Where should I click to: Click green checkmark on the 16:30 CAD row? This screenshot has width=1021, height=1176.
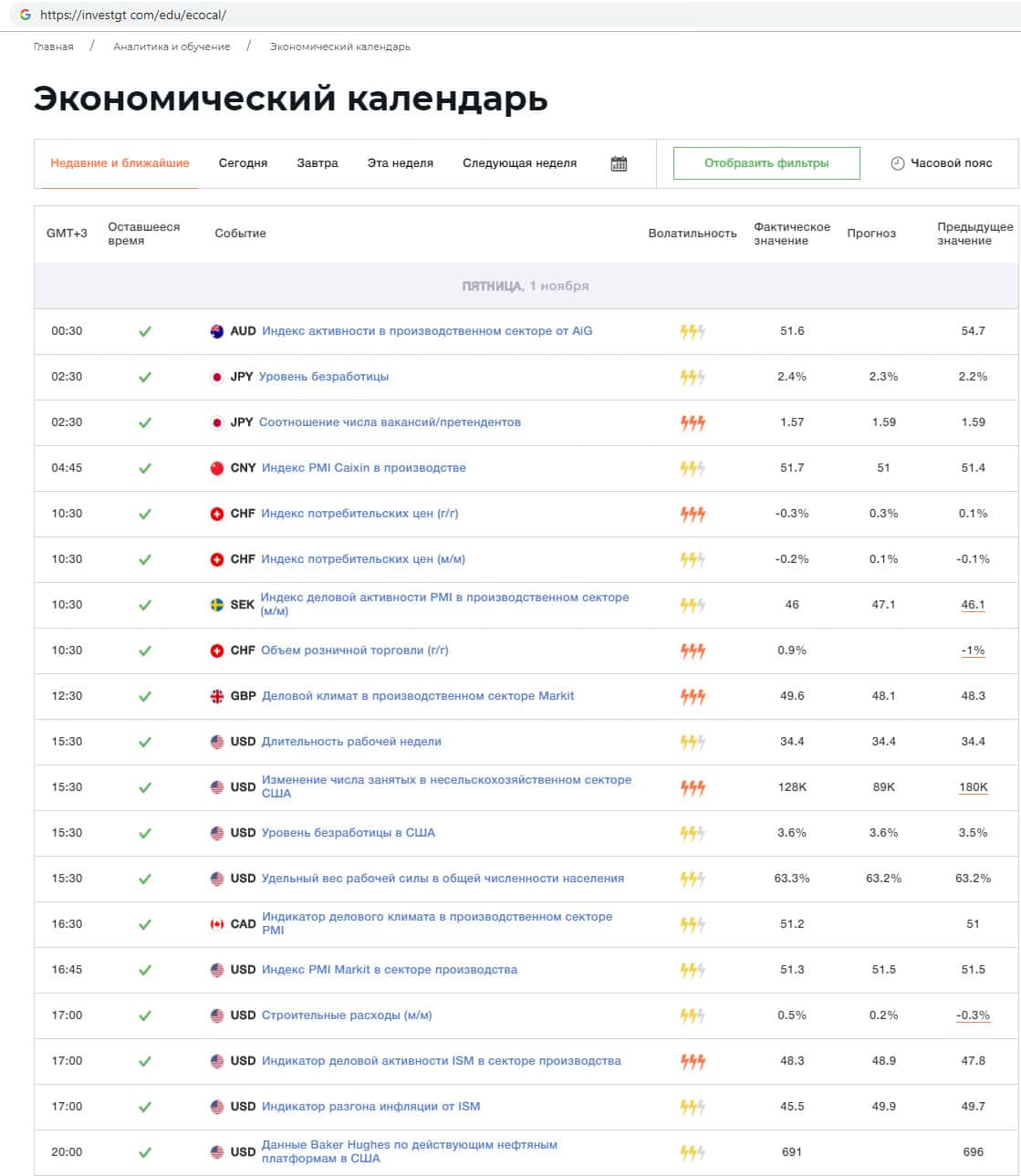tap(144, 924)
